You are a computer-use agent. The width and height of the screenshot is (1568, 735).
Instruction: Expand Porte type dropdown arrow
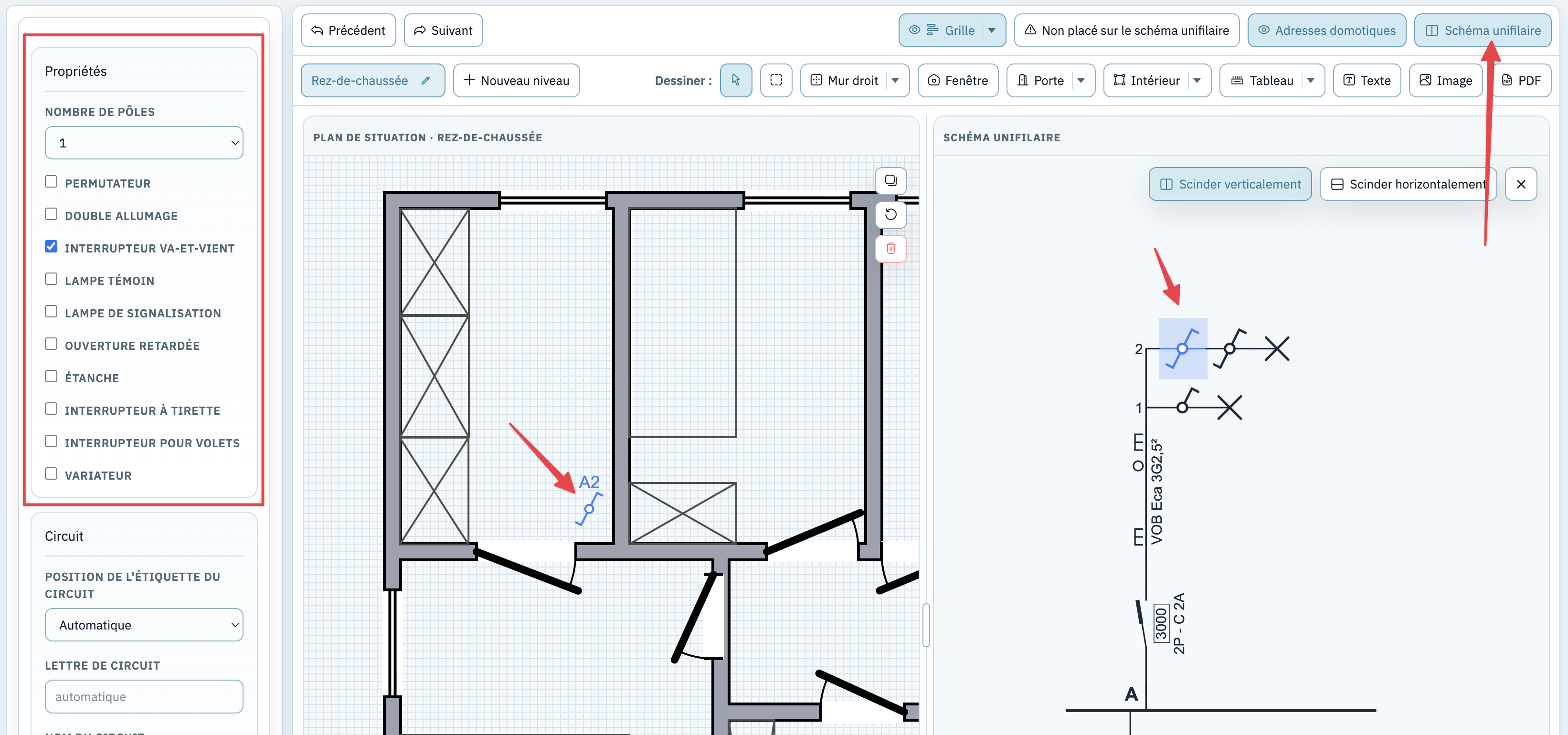point(1081,80)
